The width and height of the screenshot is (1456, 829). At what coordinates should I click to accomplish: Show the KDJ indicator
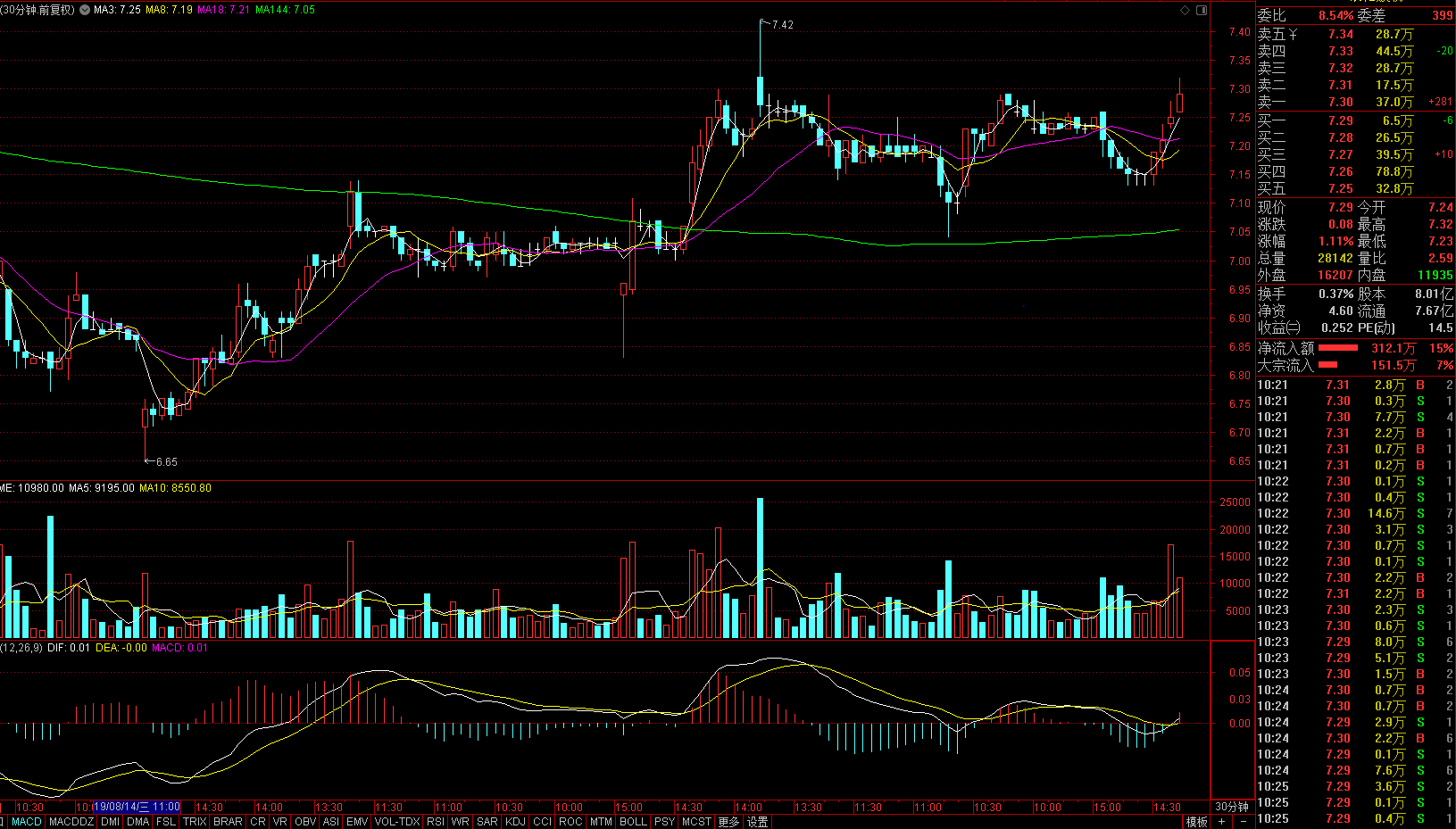click(515, 821)
